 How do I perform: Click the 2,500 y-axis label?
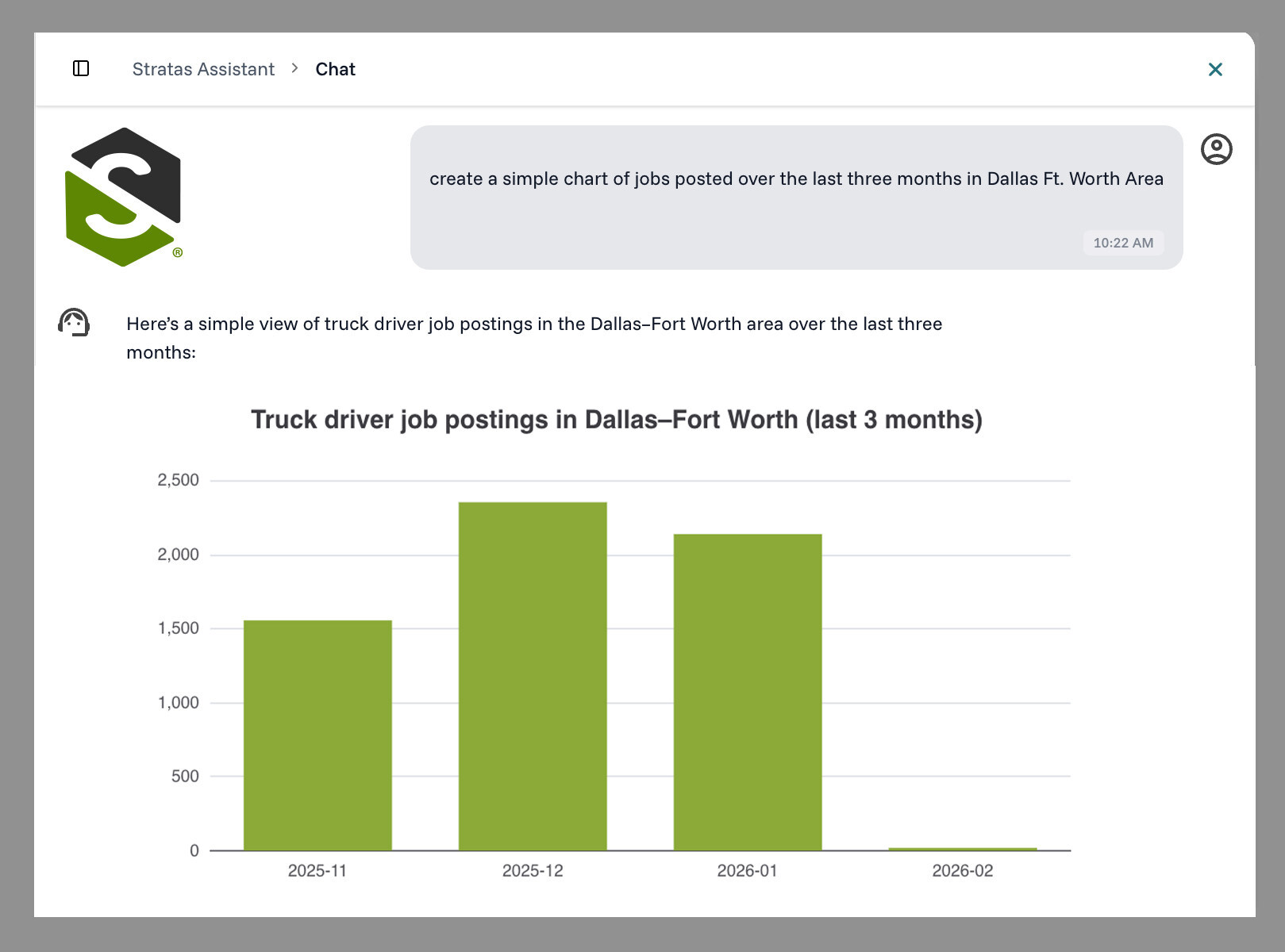click(178, 480)
